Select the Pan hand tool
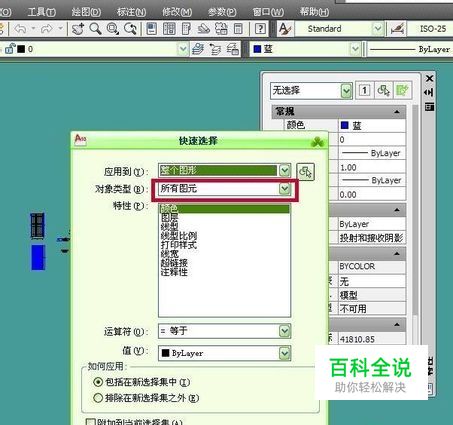 pos(78,29)
